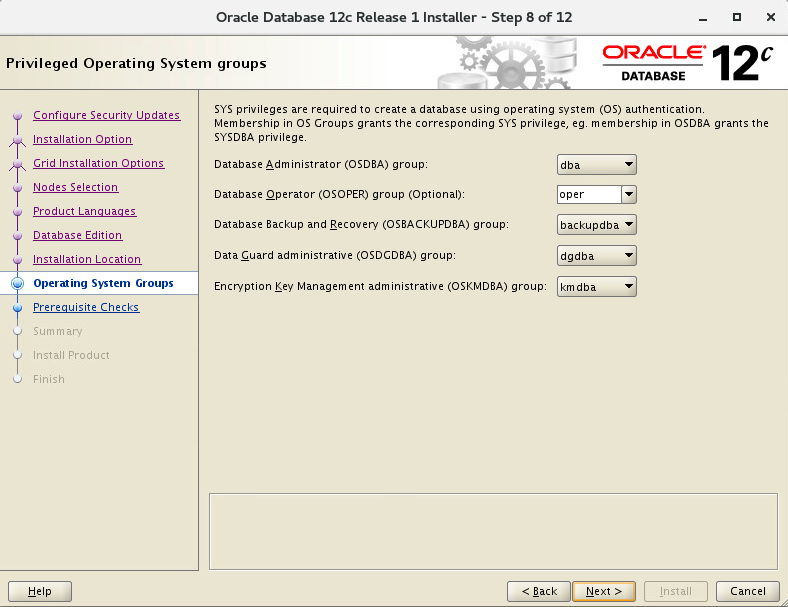
Task: Click the Data Guard administrative (OSDGDBA) group label
Action: pyautogui.click(x=335, y=255)
